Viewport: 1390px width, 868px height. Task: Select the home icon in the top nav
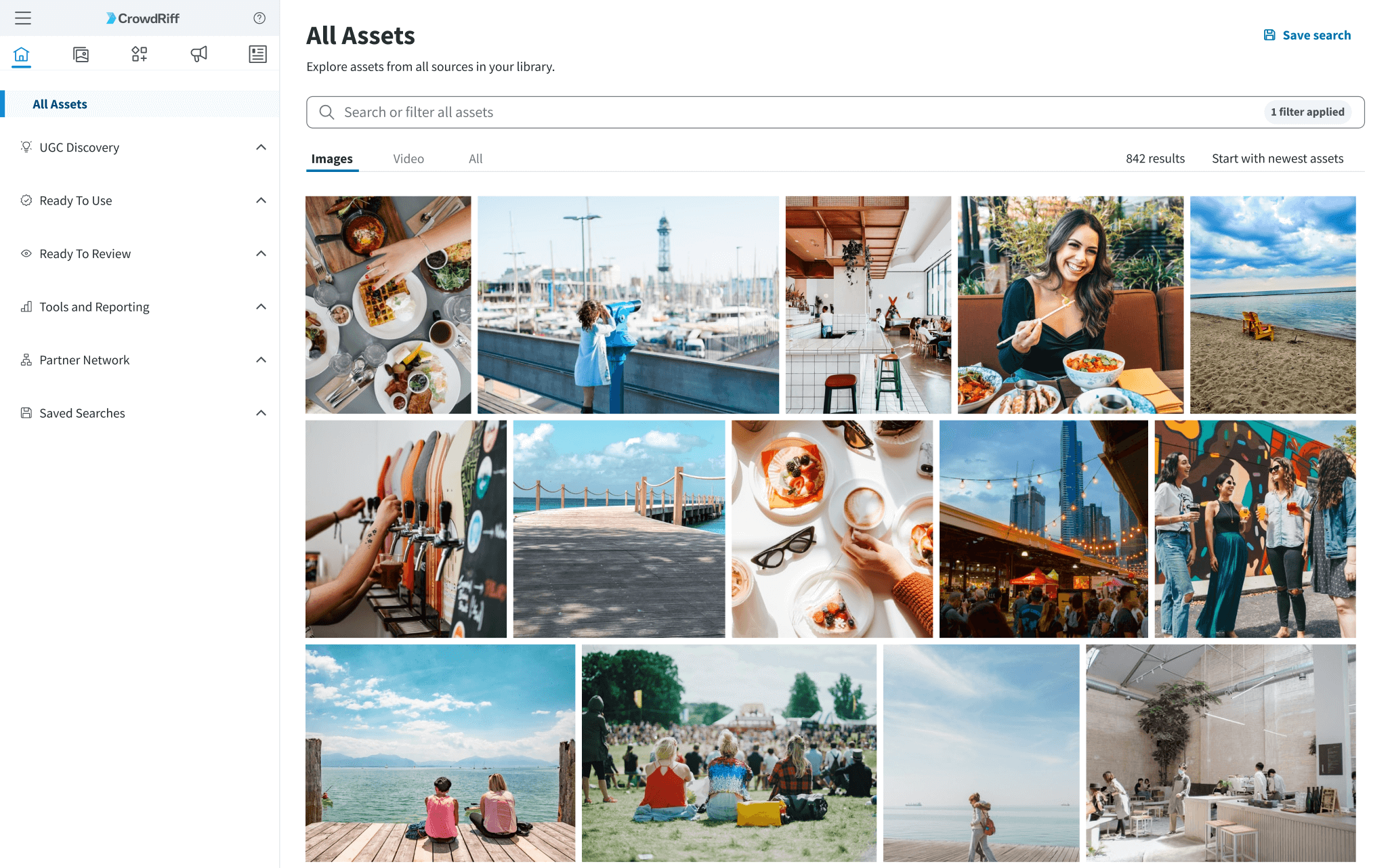(x=22, y=54)
